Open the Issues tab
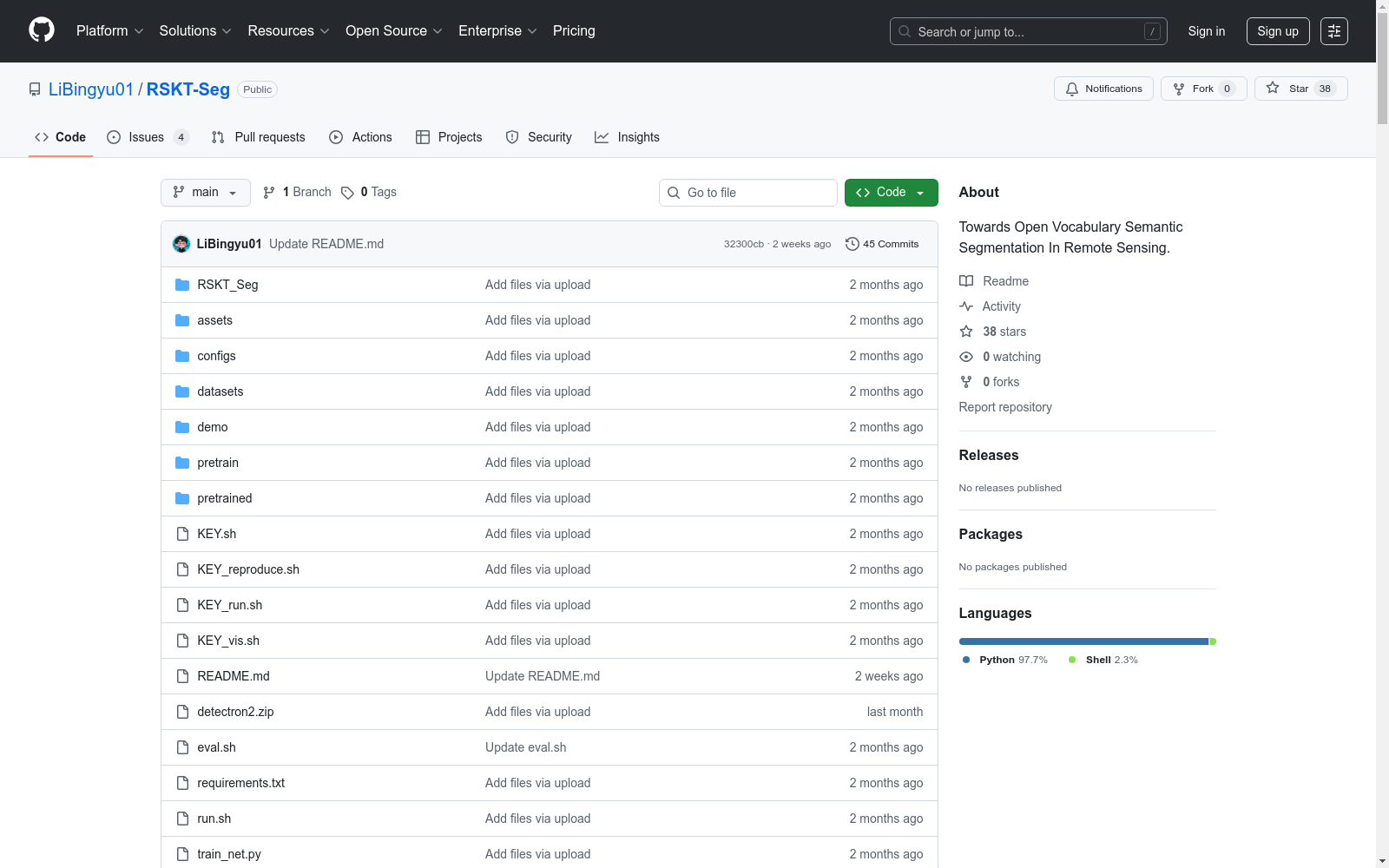Image resolution: width=1389 pixels, height=868 pixels. tap(148, 137)
